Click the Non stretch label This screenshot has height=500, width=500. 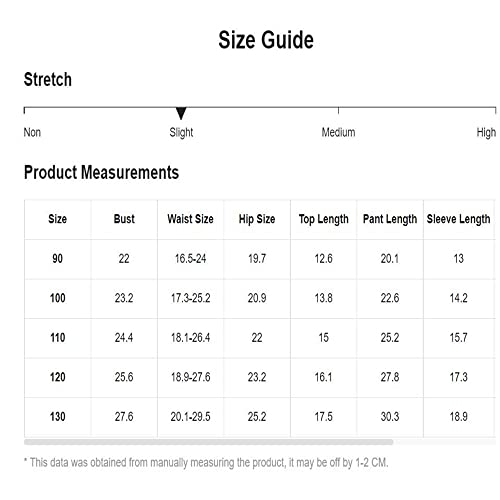(x=32, y=132)
